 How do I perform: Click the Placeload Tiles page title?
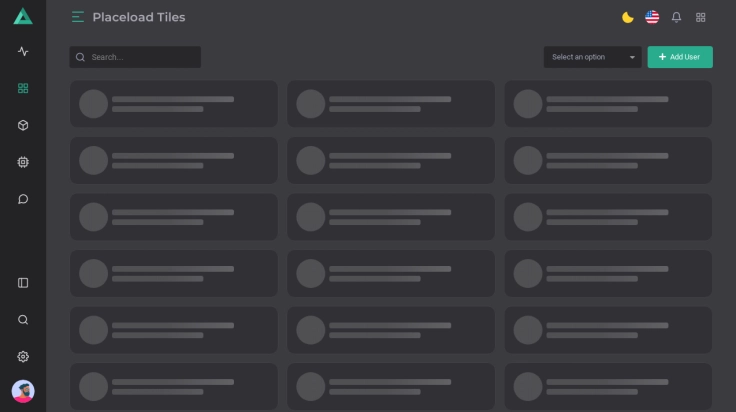[x=139, y=17]
